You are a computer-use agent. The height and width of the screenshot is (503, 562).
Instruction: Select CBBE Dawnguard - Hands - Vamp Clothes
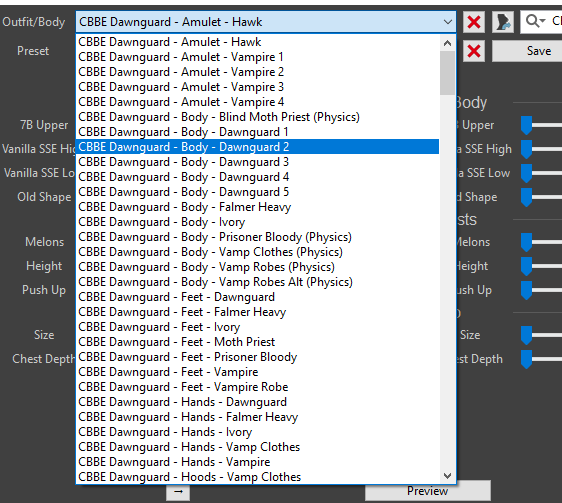(257, 447)
